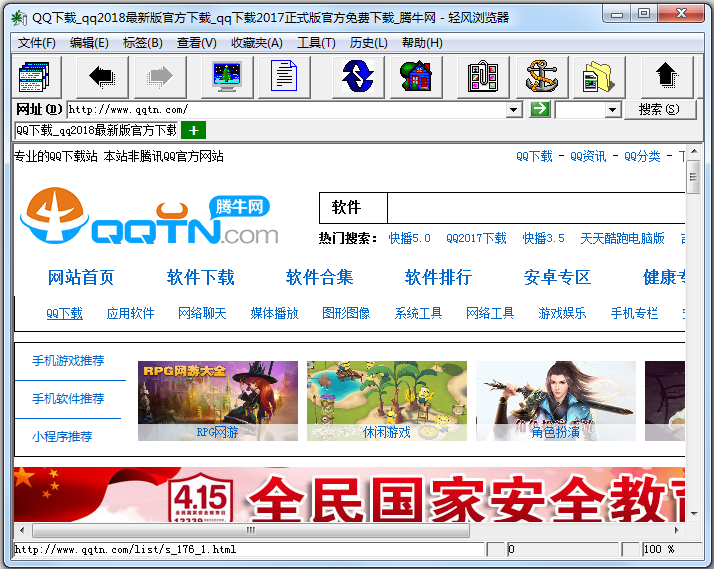
Task: Click the underlined QQ下载 subcategory link
Action: click(64, 313)
